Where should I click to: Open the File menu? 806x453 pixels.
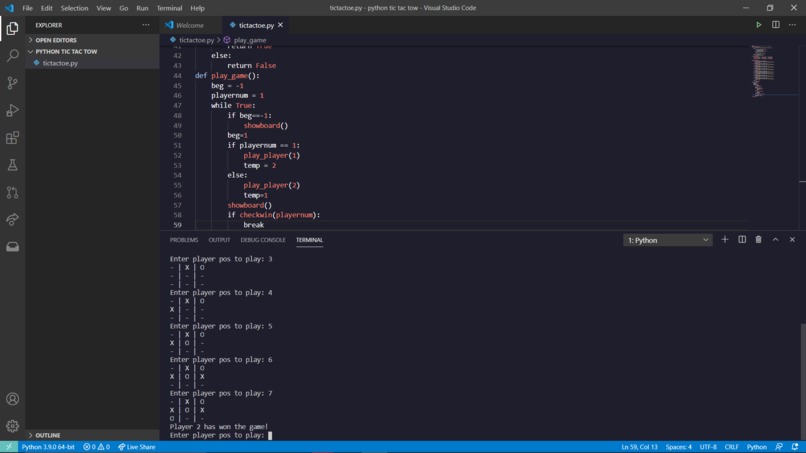tap(27, 8)
